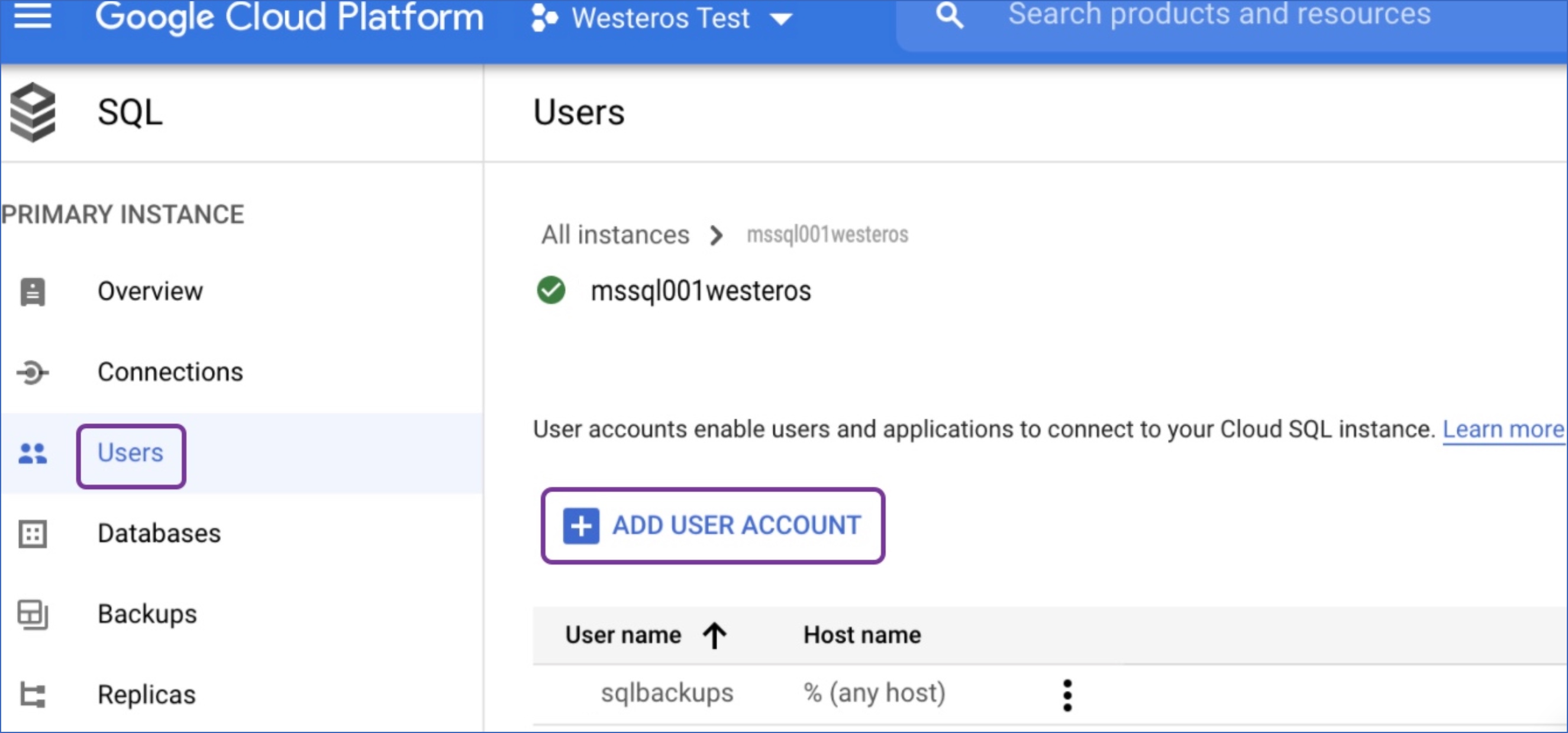The width and height of the screenshot is (1568, 733).
Task: Sort by the User name column header
Action: pos(623,635)
